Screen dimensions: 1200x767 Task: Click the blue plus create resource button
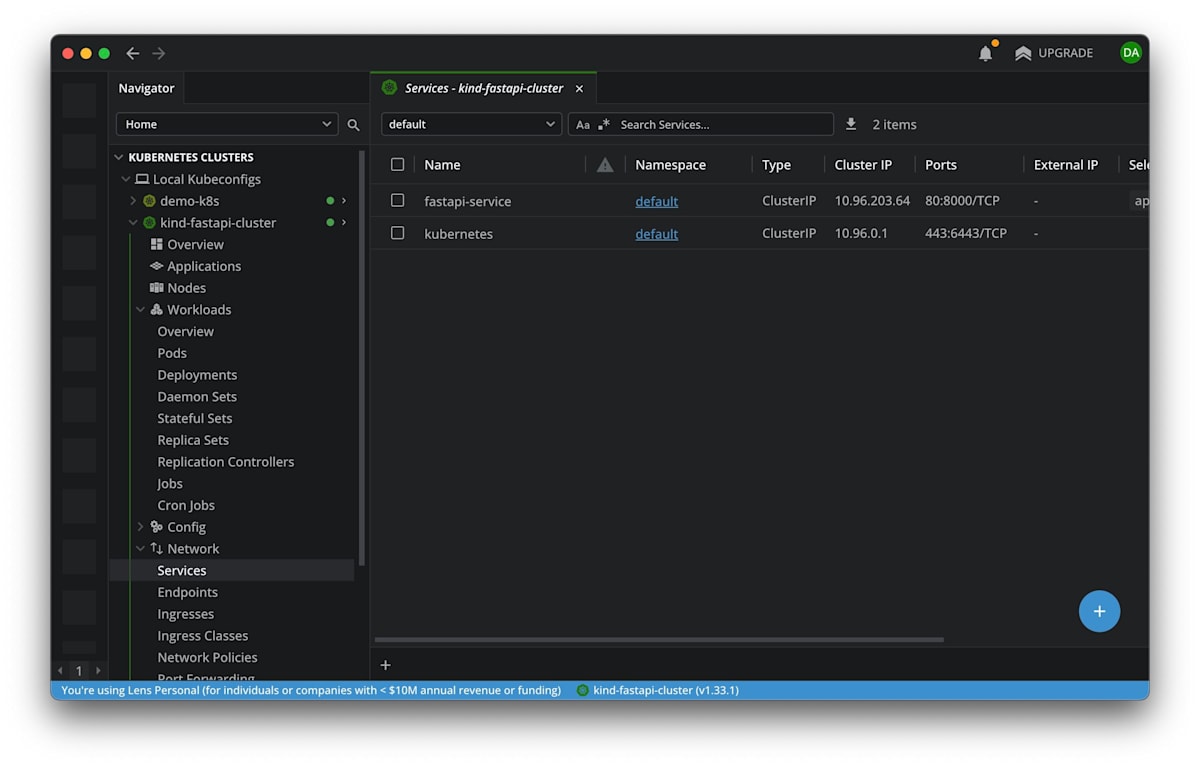point(1099,611)
